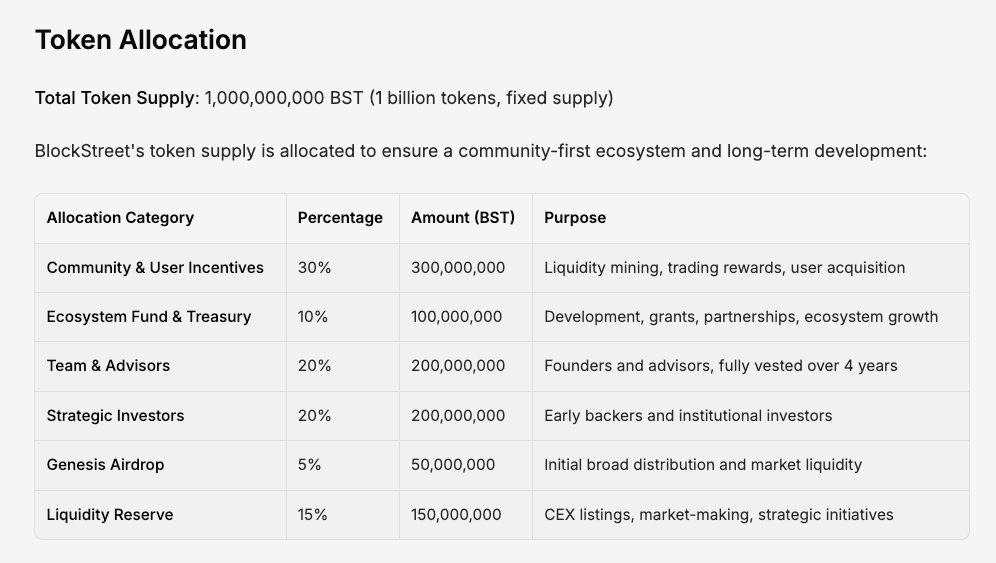Select the Liquidity Reserve row label

[x=110, y=515]
